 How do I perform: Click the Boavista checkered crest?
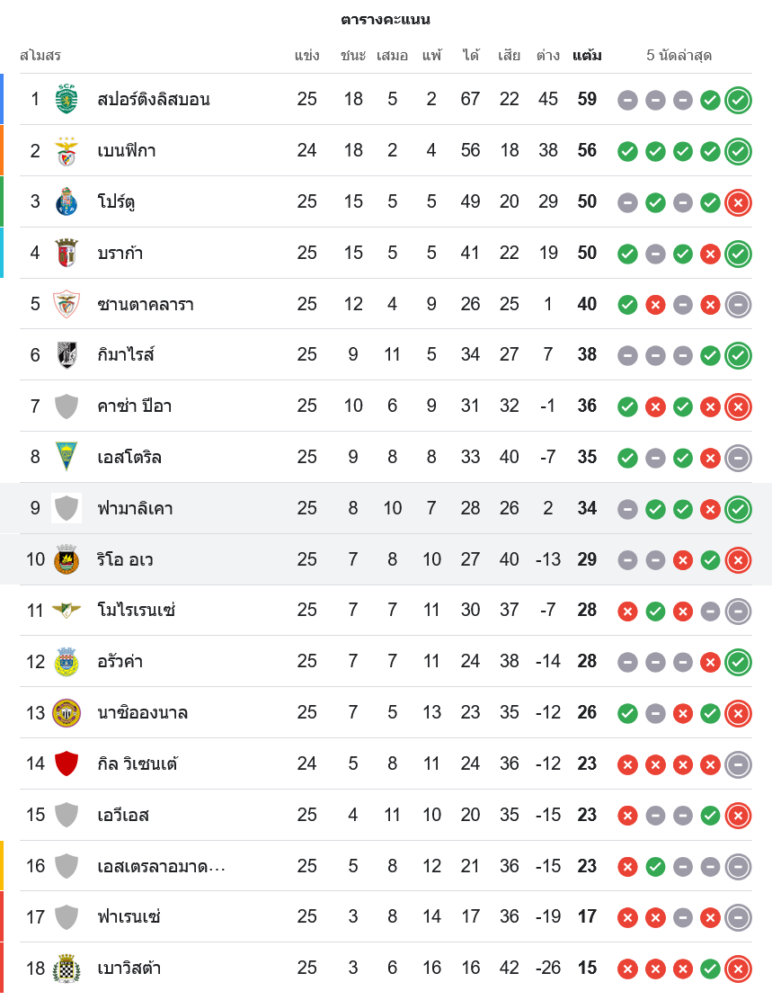pyautogui.click(x=66, y=968)
